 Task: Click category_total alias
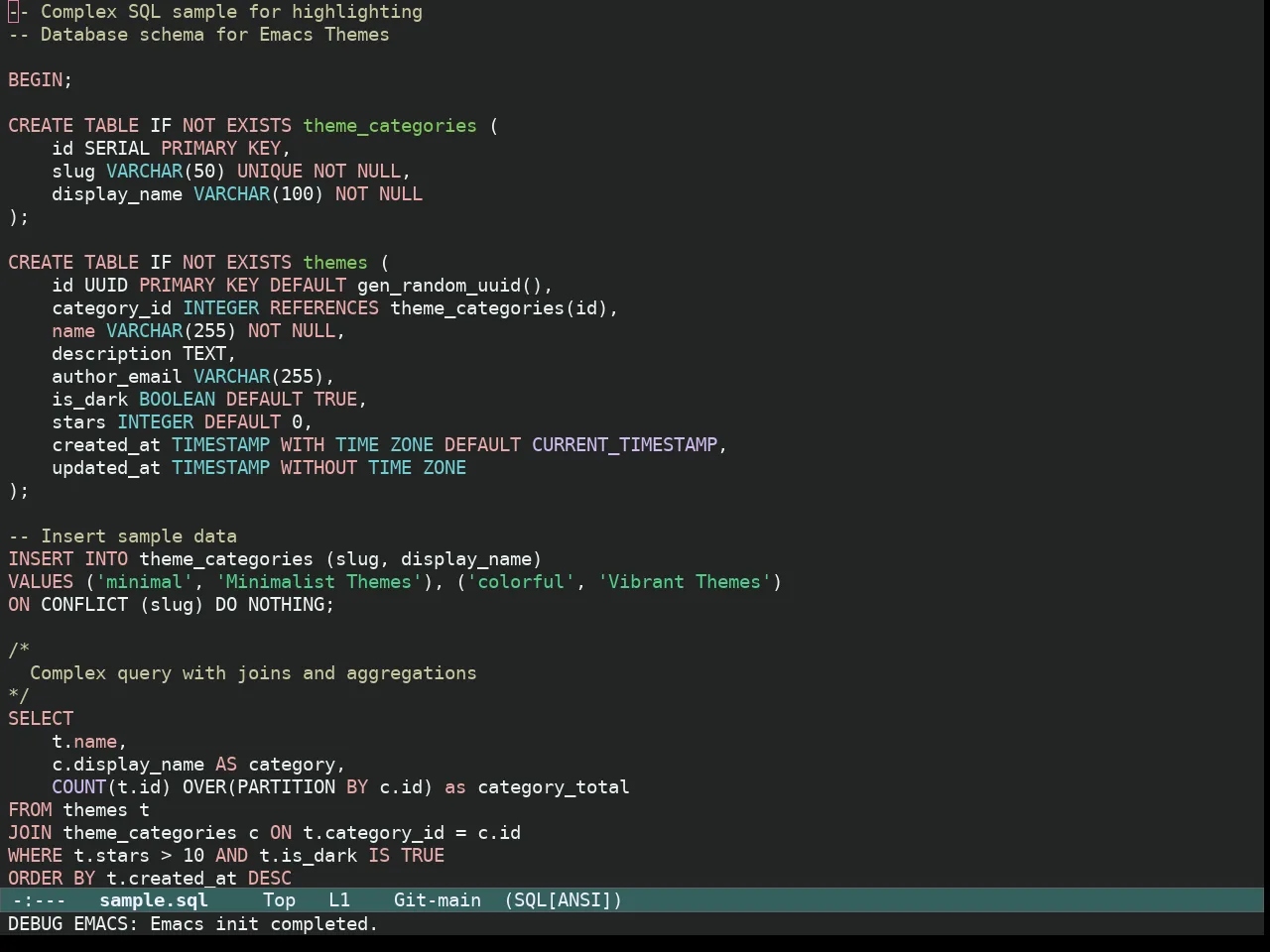tap(554, 787)
